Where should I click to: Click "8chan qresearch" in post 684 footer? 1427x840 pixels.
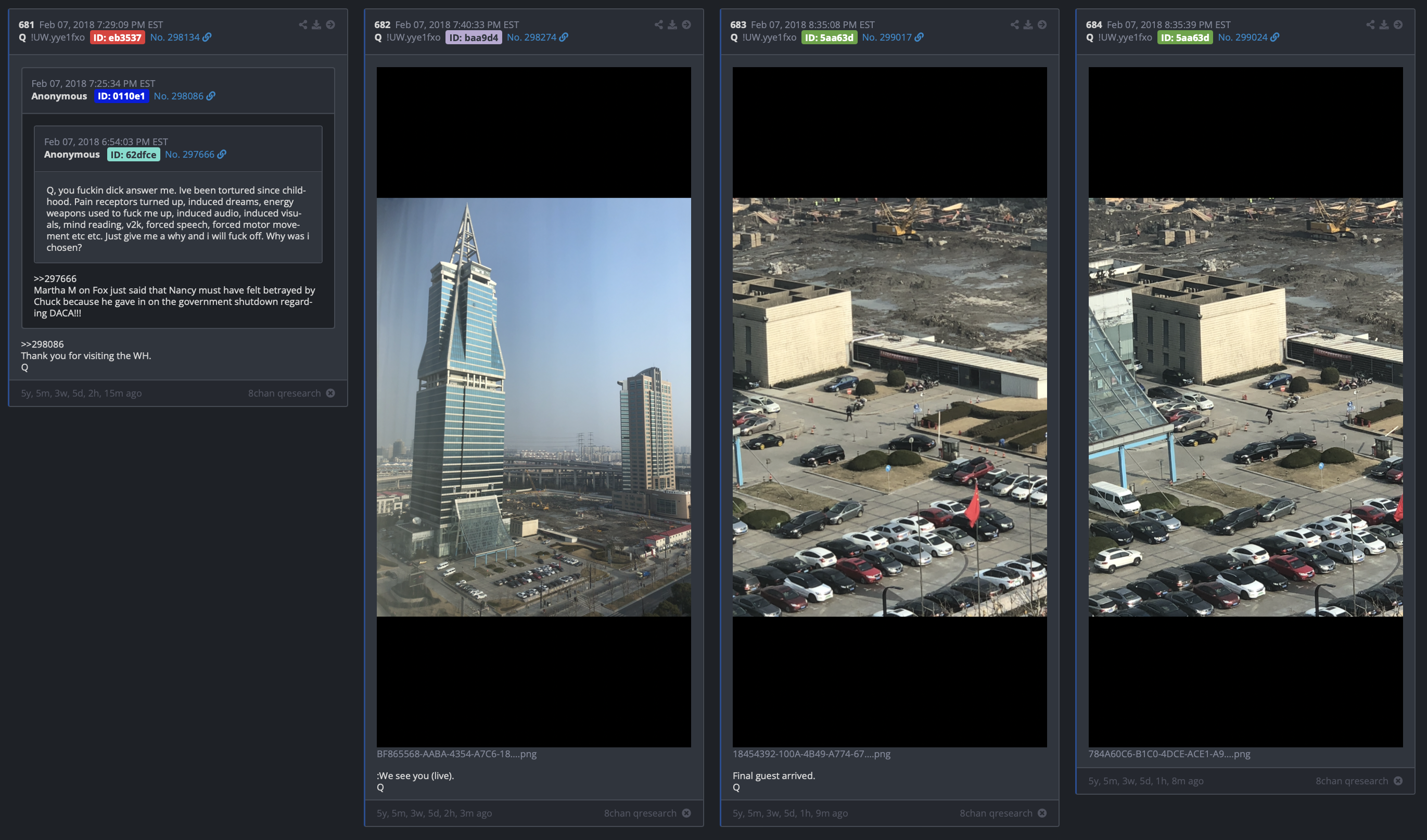point(1352,781)
